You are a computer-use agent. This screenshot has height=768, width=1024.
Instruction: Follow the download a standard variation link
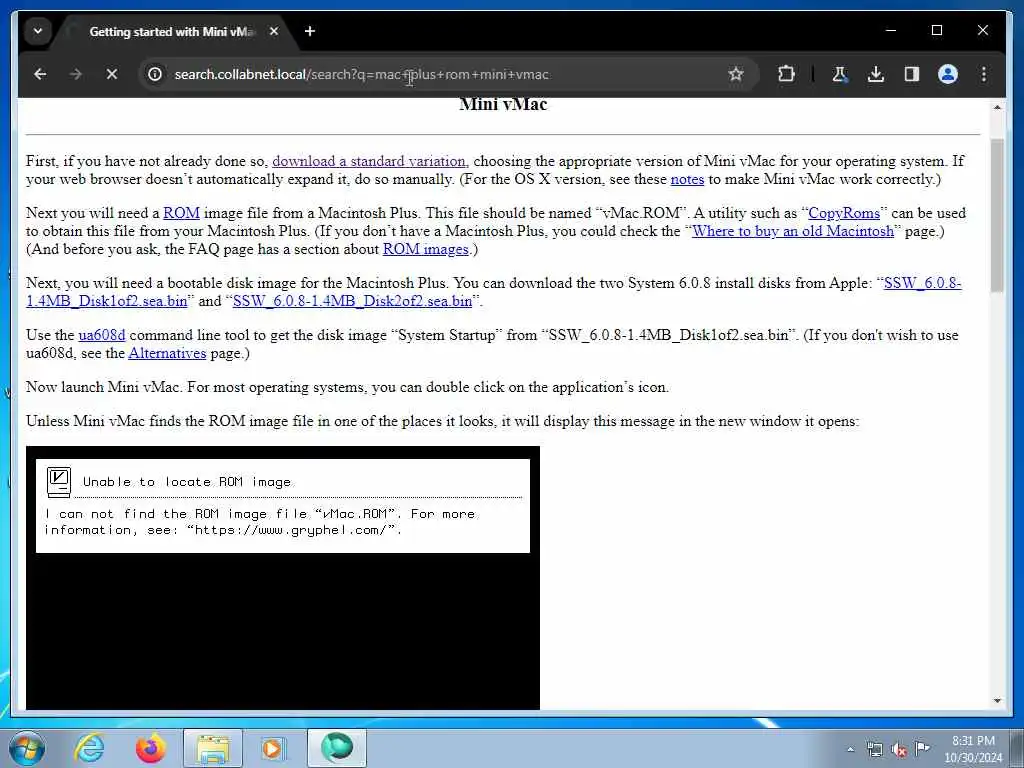tap(370, 161)
